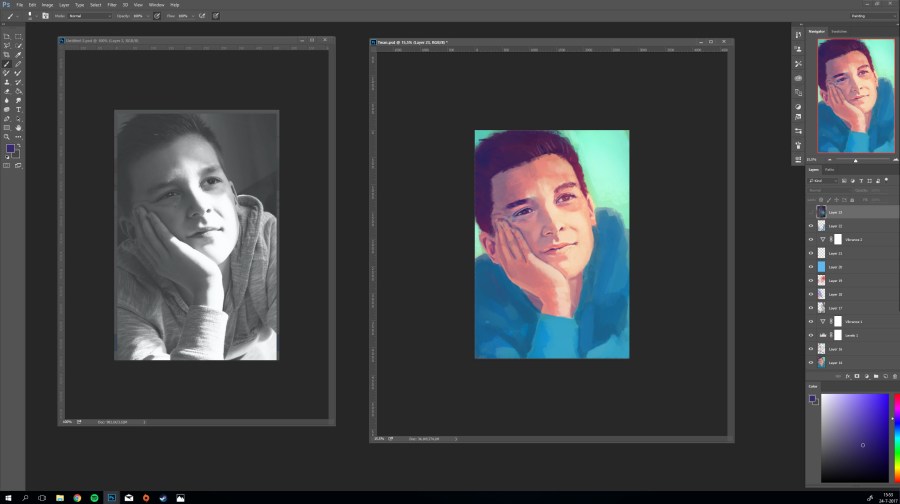The image size is (900, 504).
Task: Select the Type tool
Action: click(x=18, y=110)
